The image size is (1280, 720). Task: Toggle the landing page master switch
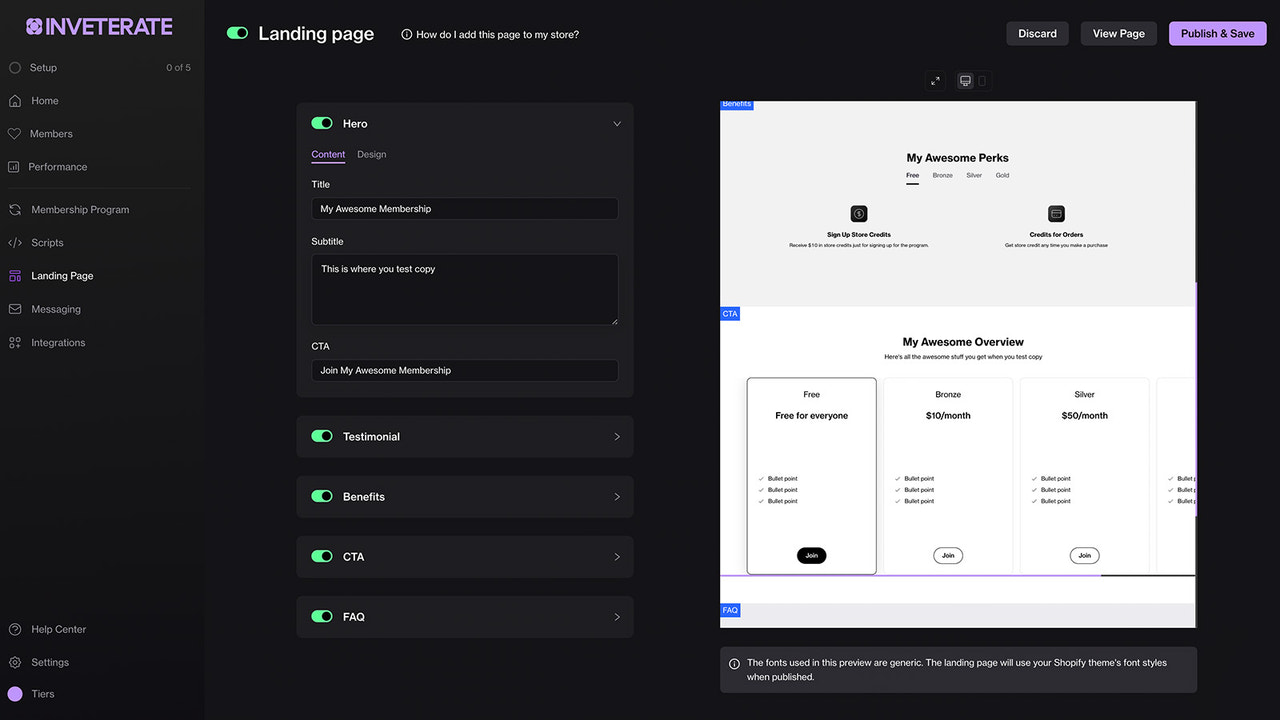(237, 33)
